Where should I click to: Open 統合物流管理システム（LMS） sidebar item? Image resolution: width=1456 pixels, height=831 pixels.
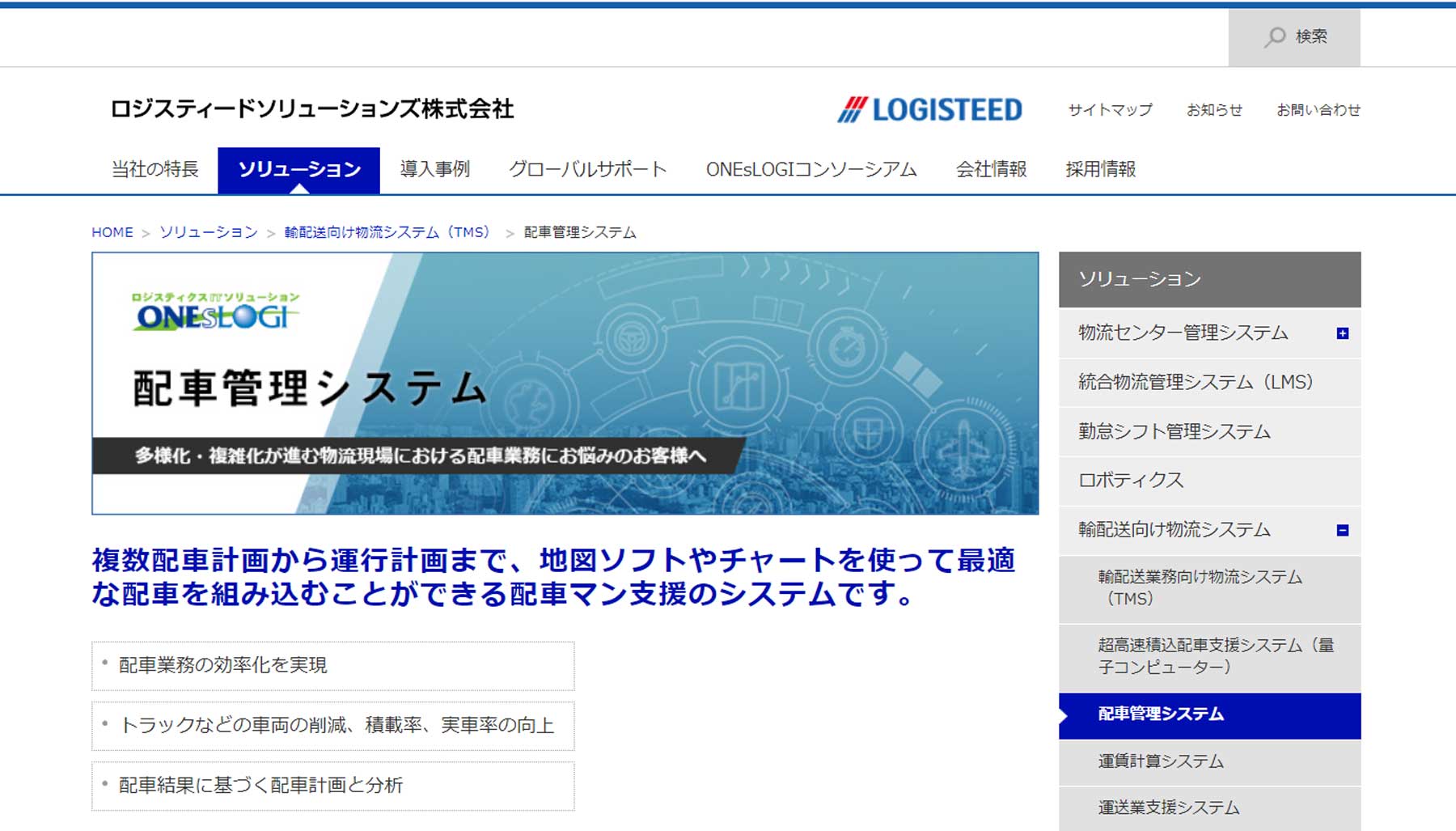click(x=1209, y=382)
